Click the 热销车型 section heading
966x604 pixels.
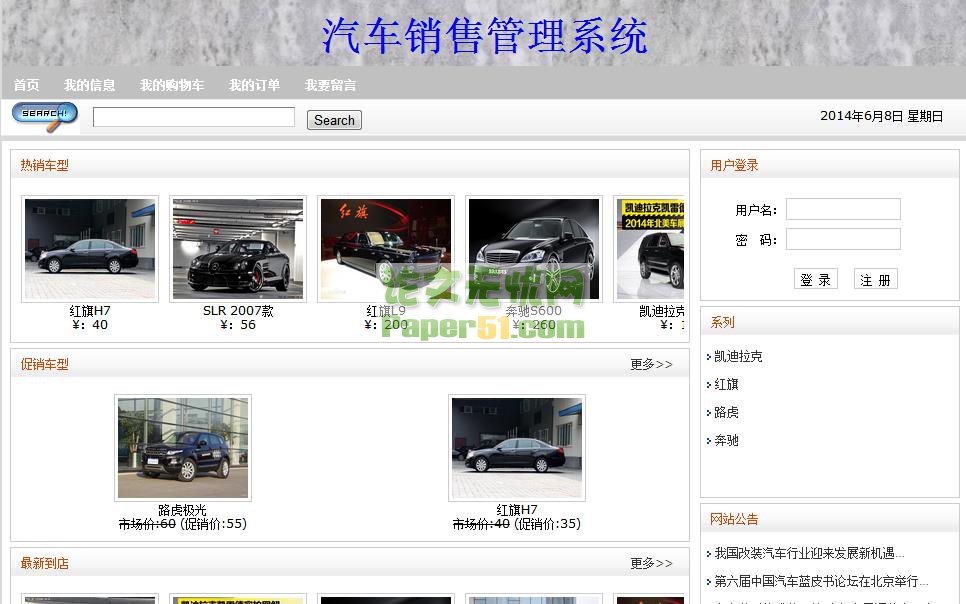tap(44, 165)
